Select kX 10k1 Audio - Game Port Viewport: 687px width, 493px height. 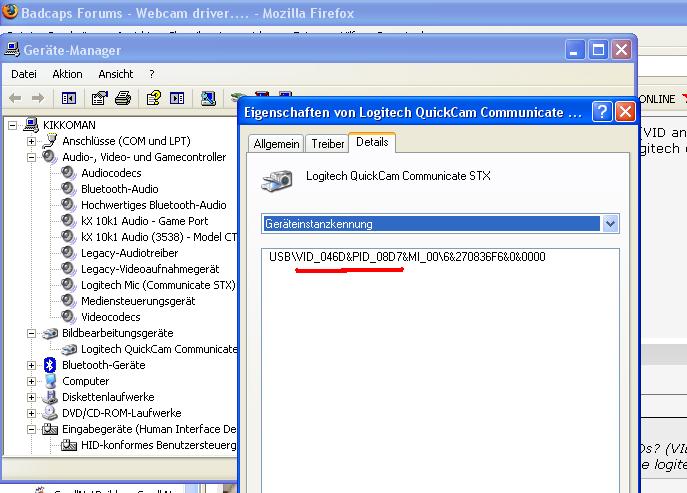(x=145, y=221)
